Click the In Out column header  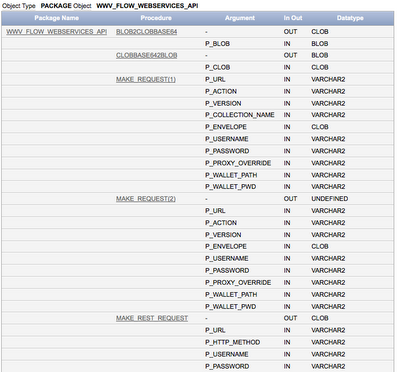[293, 18]
